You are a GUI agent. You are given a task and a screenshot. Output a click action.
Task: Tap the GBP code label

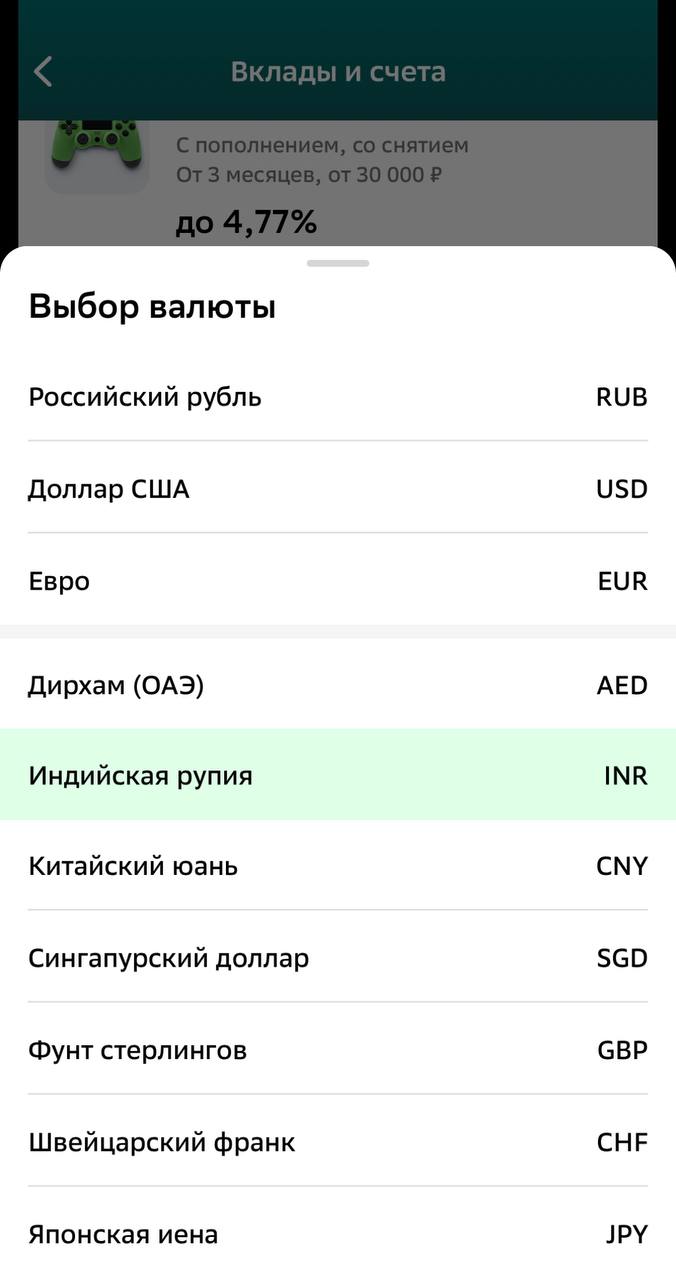click(622, 1050)
